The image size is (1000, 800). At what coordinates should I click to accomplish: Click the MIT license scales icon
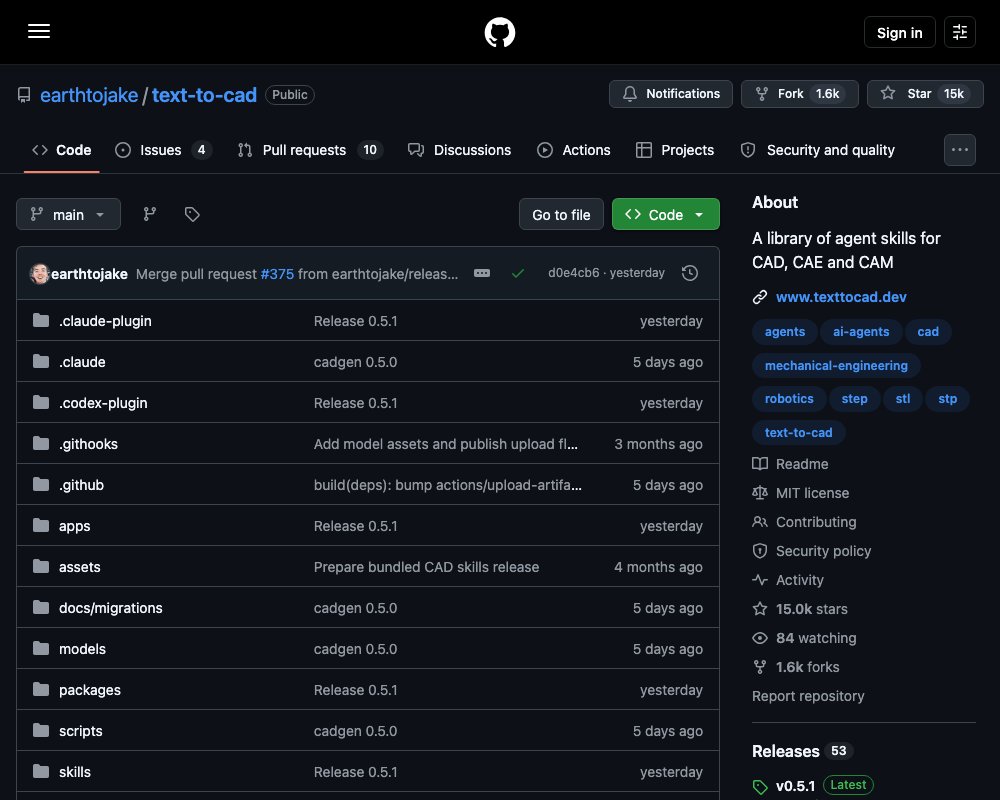(760, 493)
